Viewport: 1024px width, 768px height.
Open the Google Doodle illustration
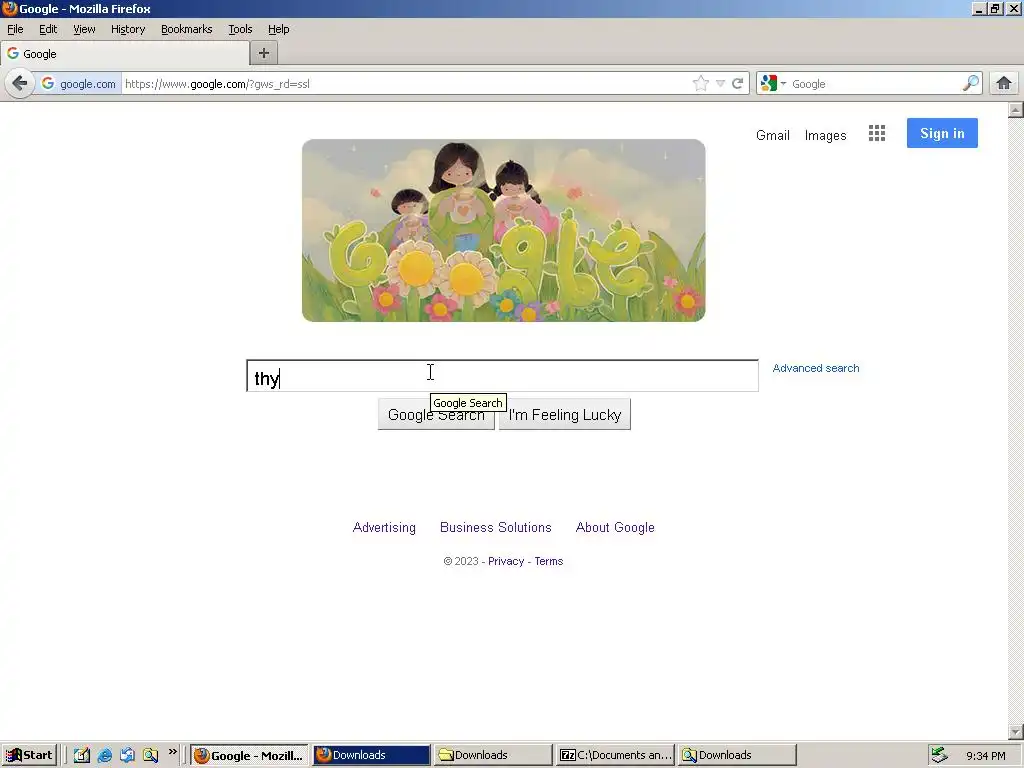504,230
